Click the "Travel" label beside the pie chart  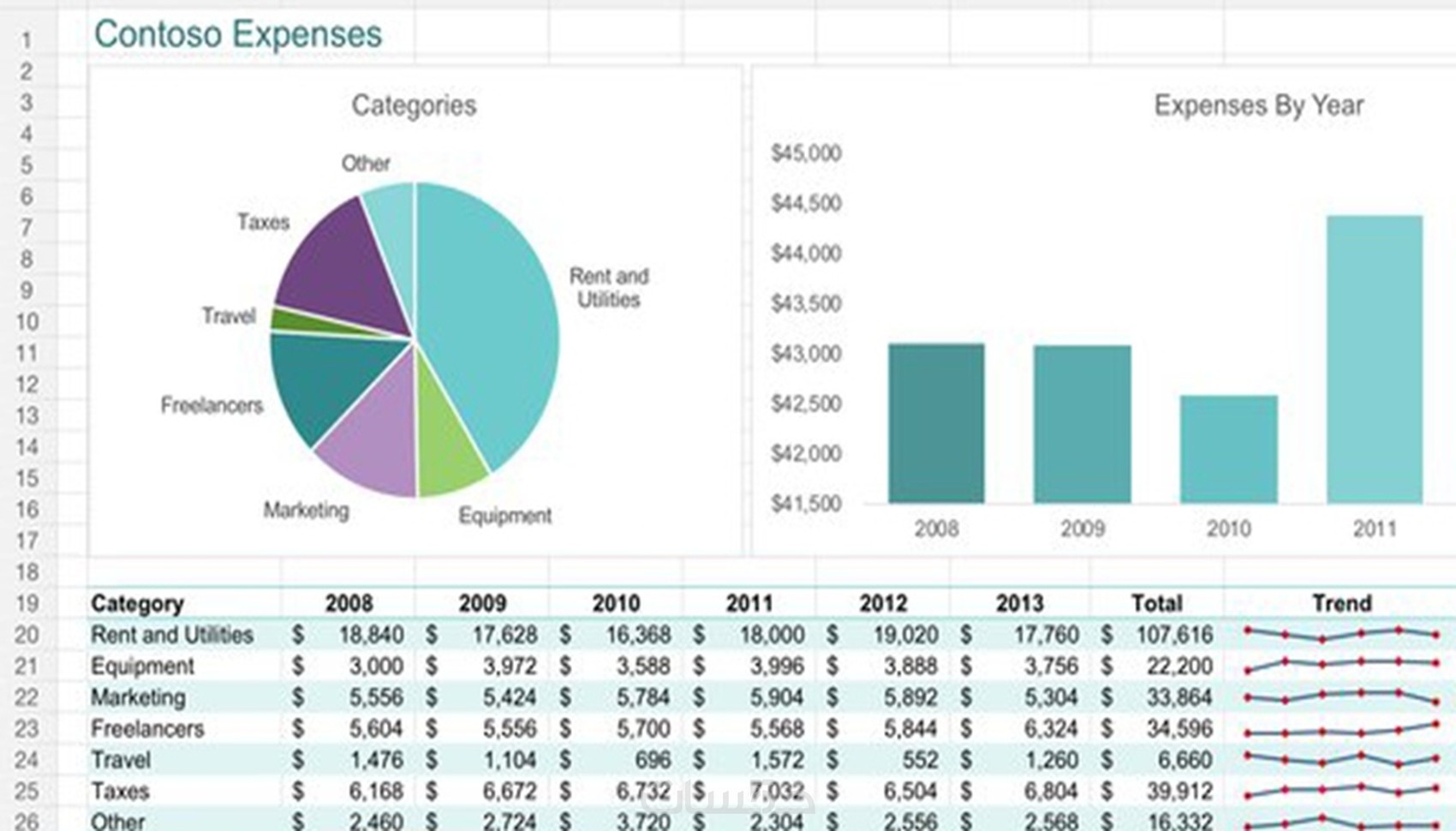pyautogui.click(x=229, y=316)
